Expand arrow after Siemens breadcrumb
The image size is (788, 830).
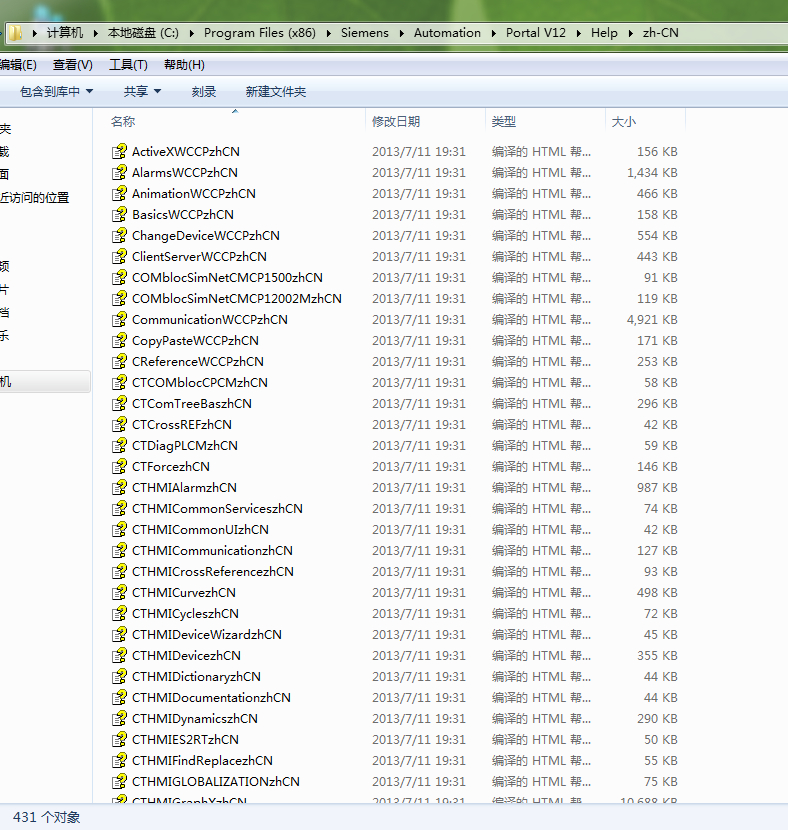tap(402, 33)
